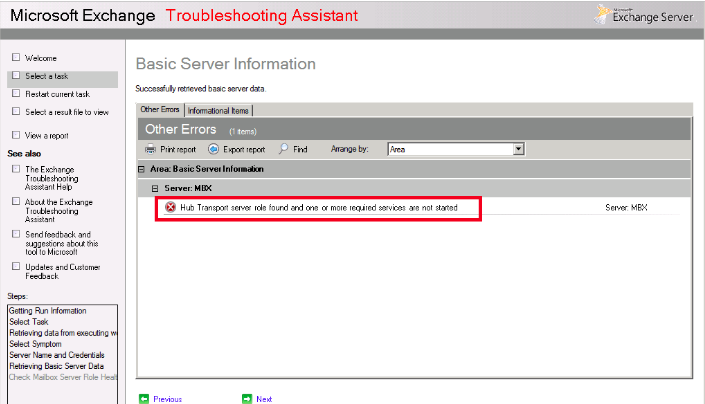
Task: Select 'Select Task' step in Steps list
Action: point(29,322)
